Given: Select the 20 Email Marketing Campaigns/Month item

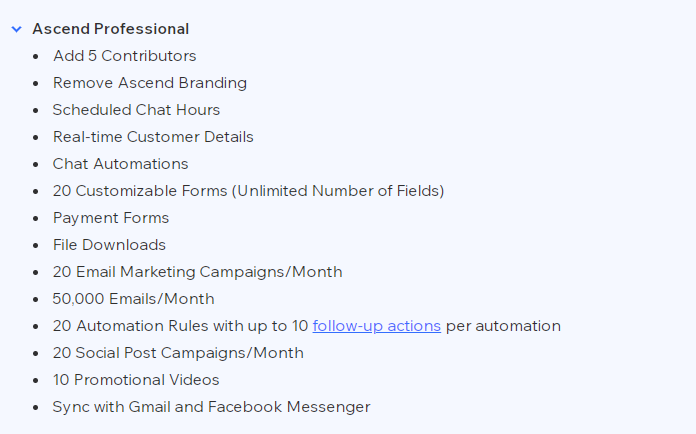Looking at the screenshot, I should [x=198, y=272].
